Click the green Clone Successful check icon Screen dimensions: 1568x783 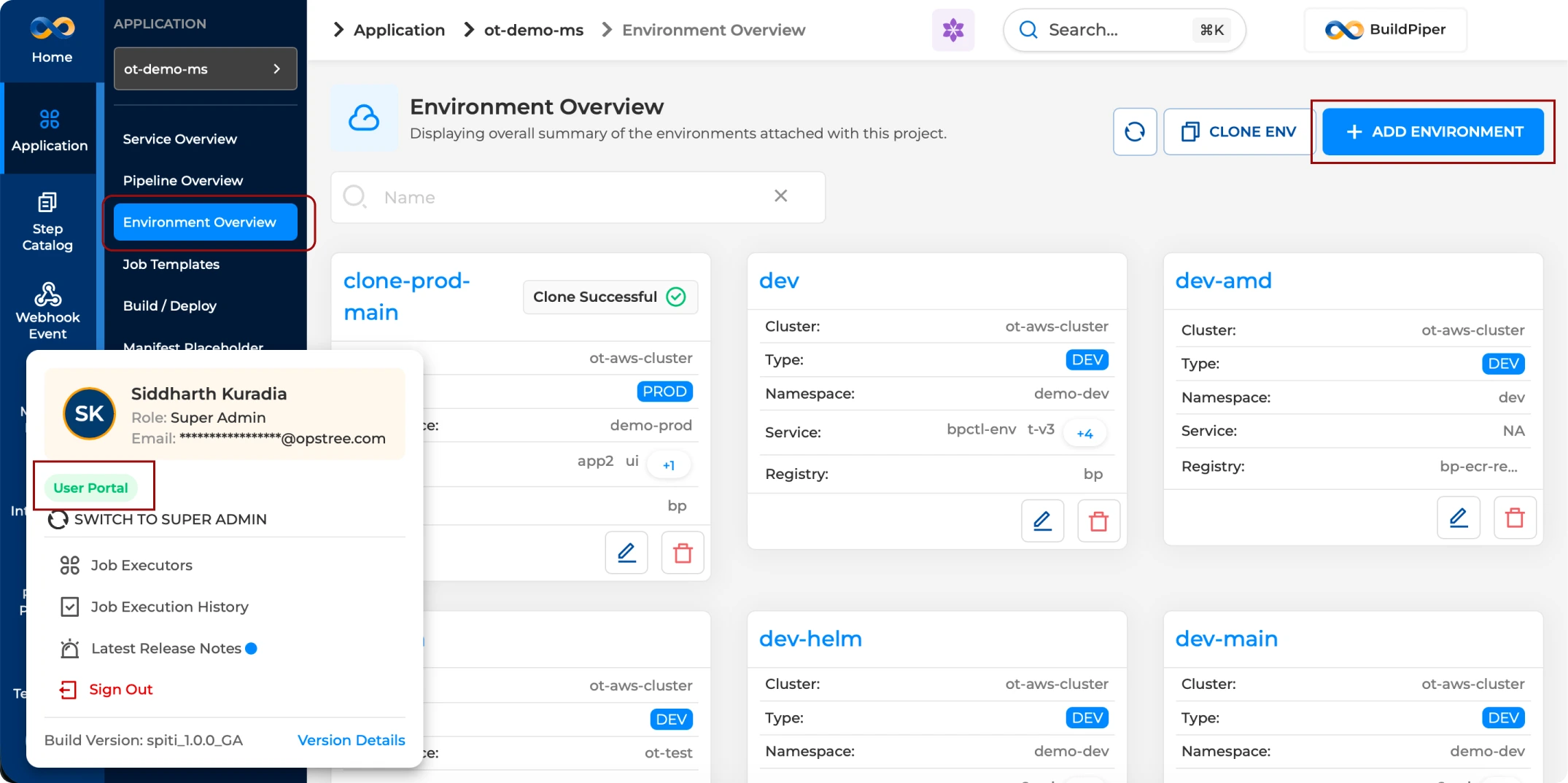[676, 297]
